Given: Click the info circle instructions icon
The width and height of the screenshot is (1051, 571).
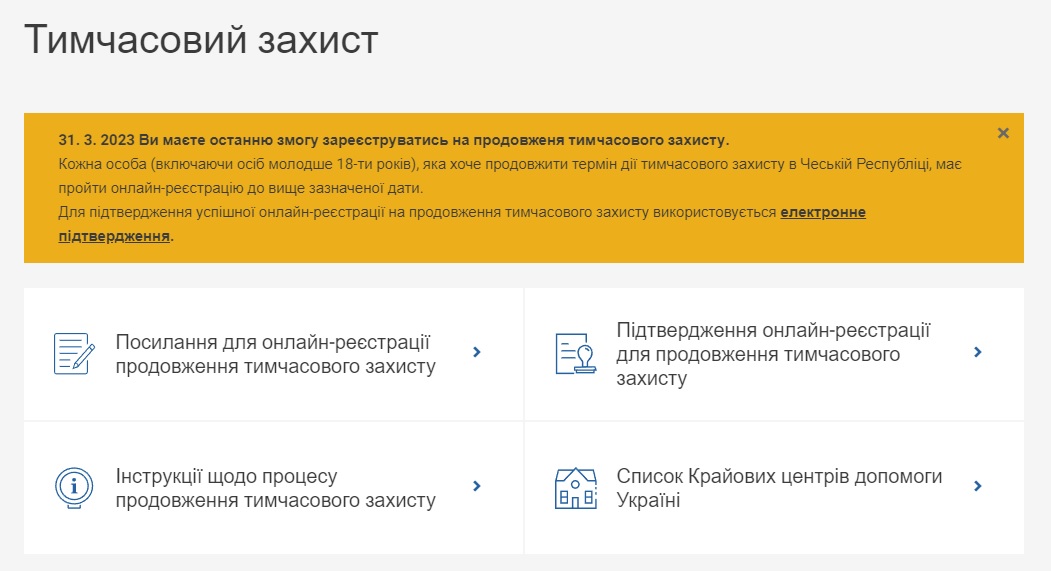Looking at the screenshot, I should pos(74,488).
